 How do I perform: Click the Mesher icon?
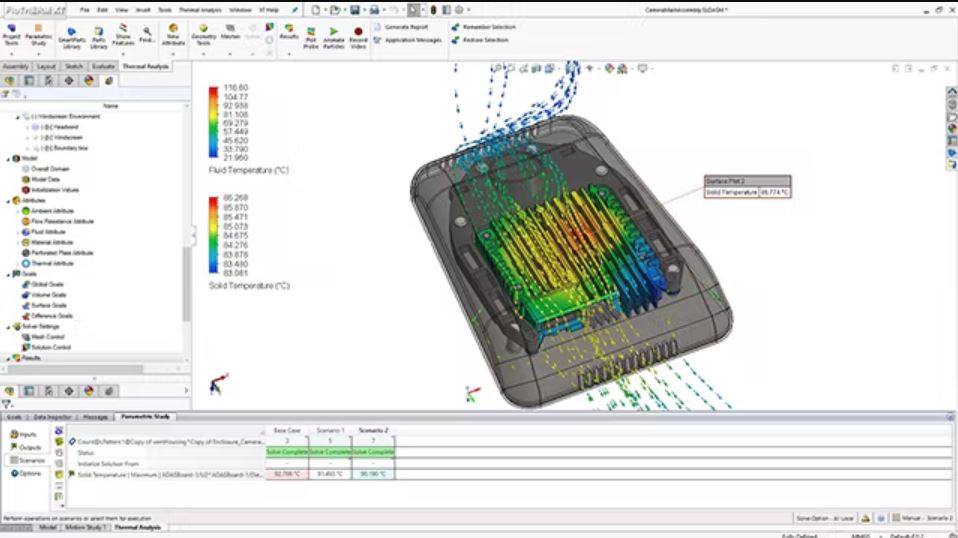[x=230, y=32]
